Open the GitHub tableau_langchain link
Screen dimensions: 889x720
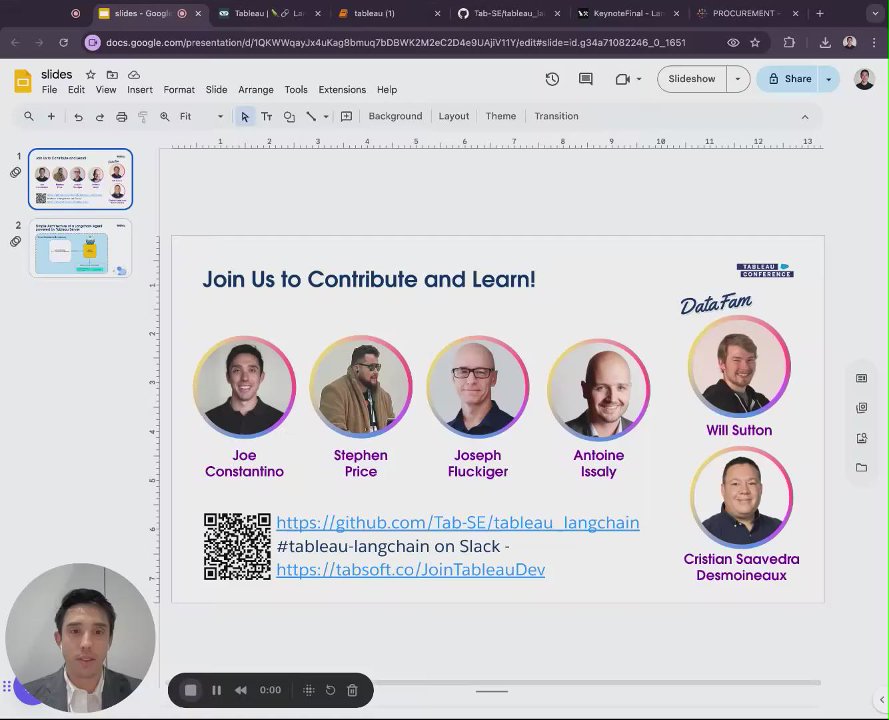458,522
